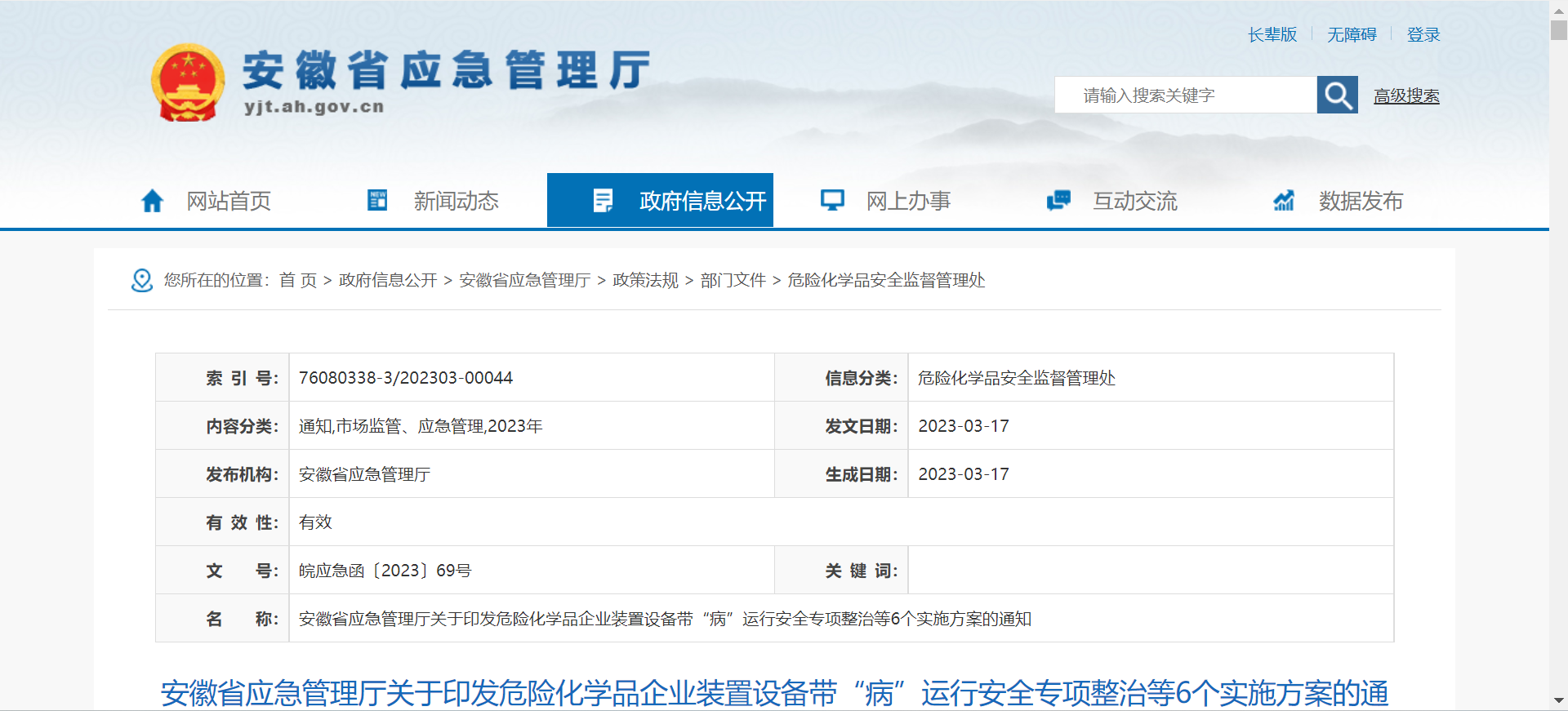Click the scrollbar down arrow
The width and height of the screenshot is (1568, 711).
[x=1558, y=701]
